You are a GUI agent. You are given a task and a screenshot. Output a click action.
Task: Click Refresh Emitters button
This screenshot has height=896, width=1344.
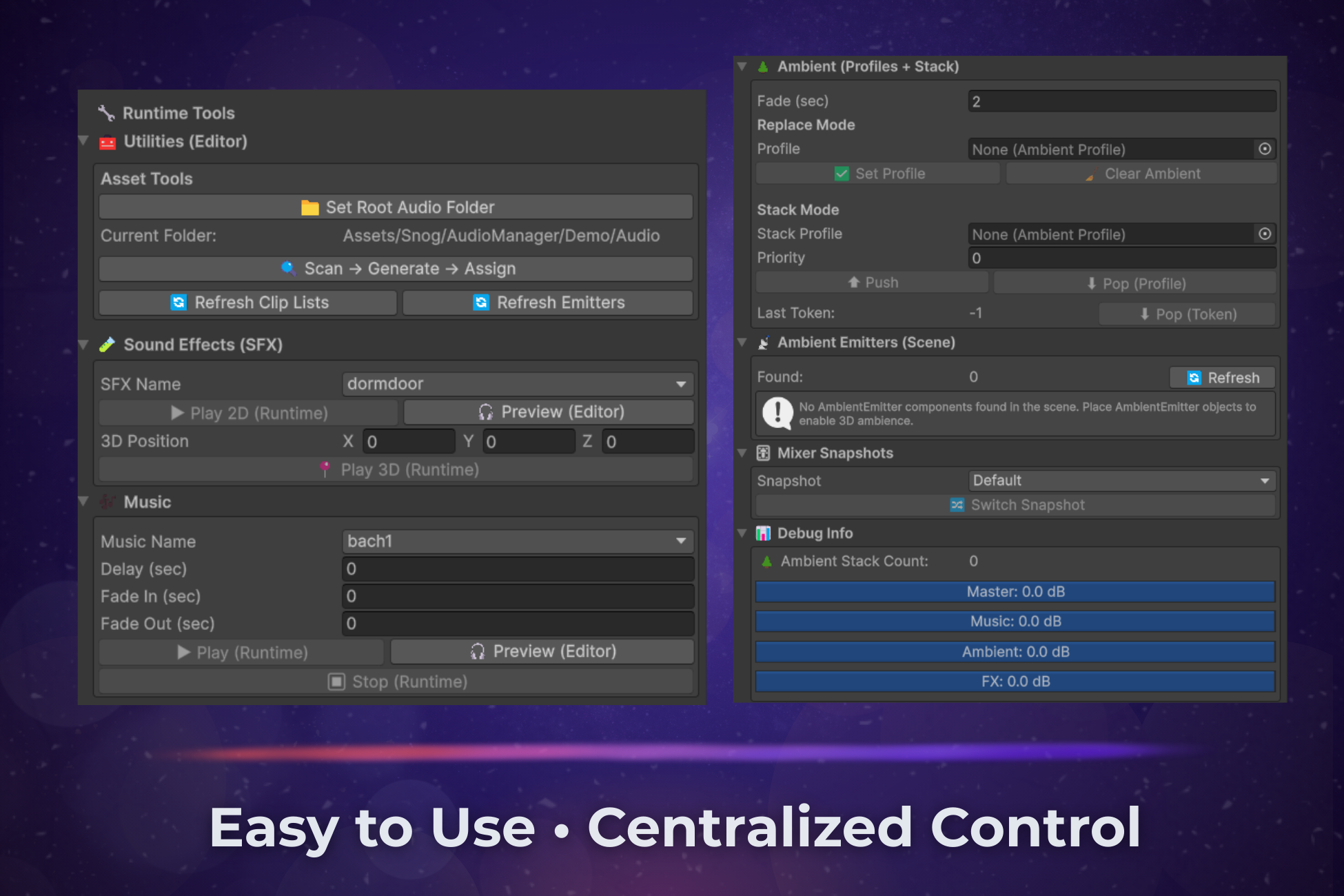click(548, 303)
